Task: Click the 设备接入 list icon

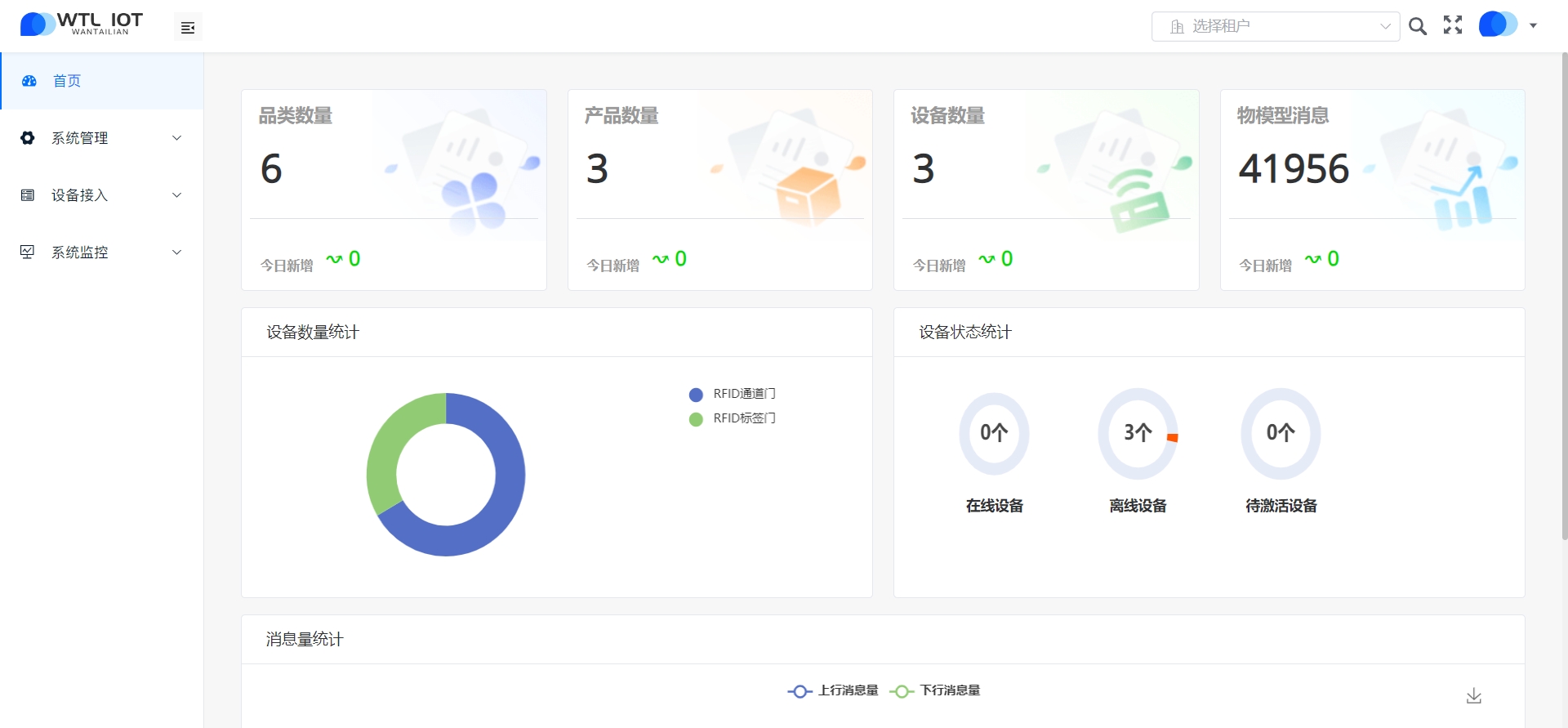Action: [x=28, y=195]
